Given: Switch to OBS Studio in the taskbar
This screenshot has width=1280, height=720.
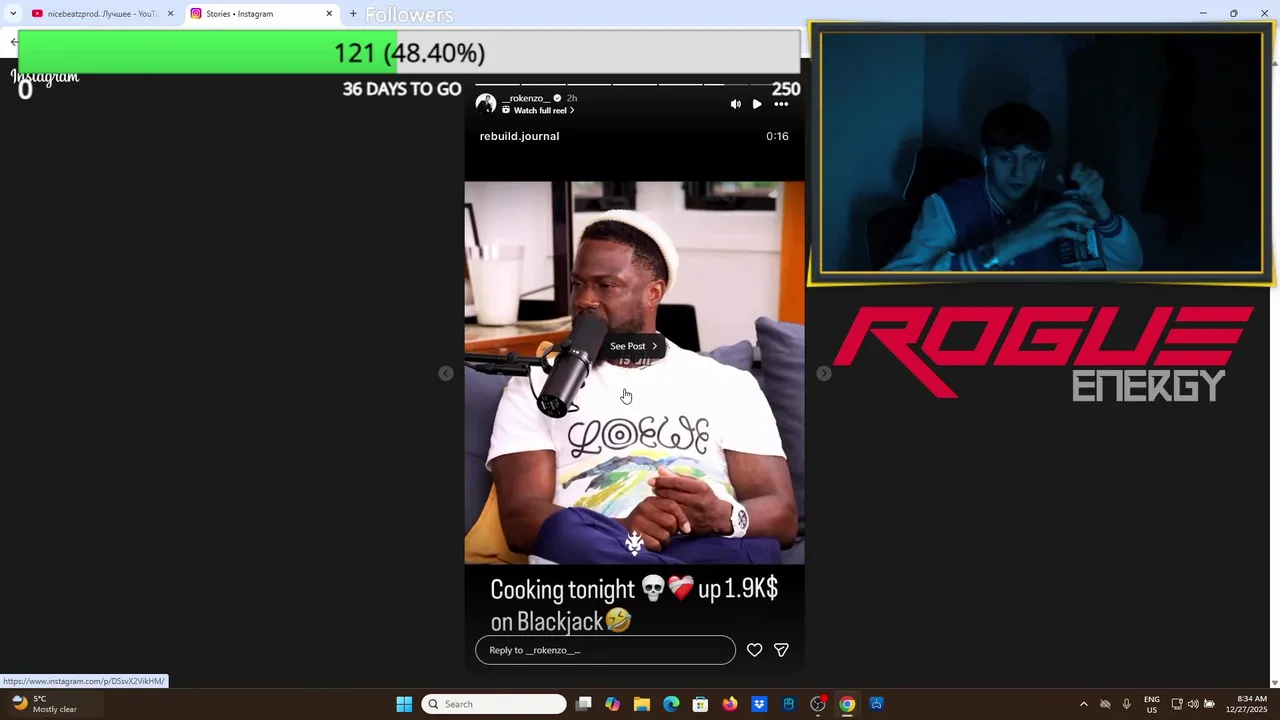Looking at the screenshot, I should tap(818, 704).
